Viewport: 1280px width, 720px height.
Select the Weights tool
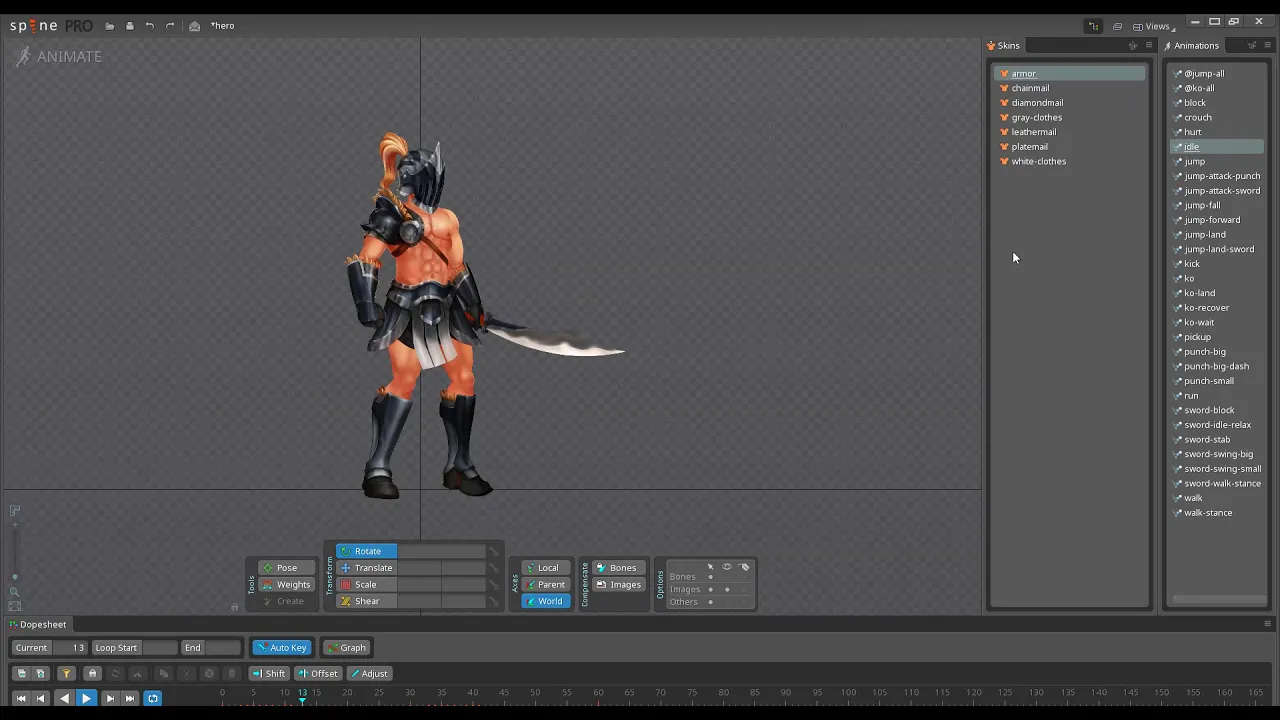click(286, 585)
